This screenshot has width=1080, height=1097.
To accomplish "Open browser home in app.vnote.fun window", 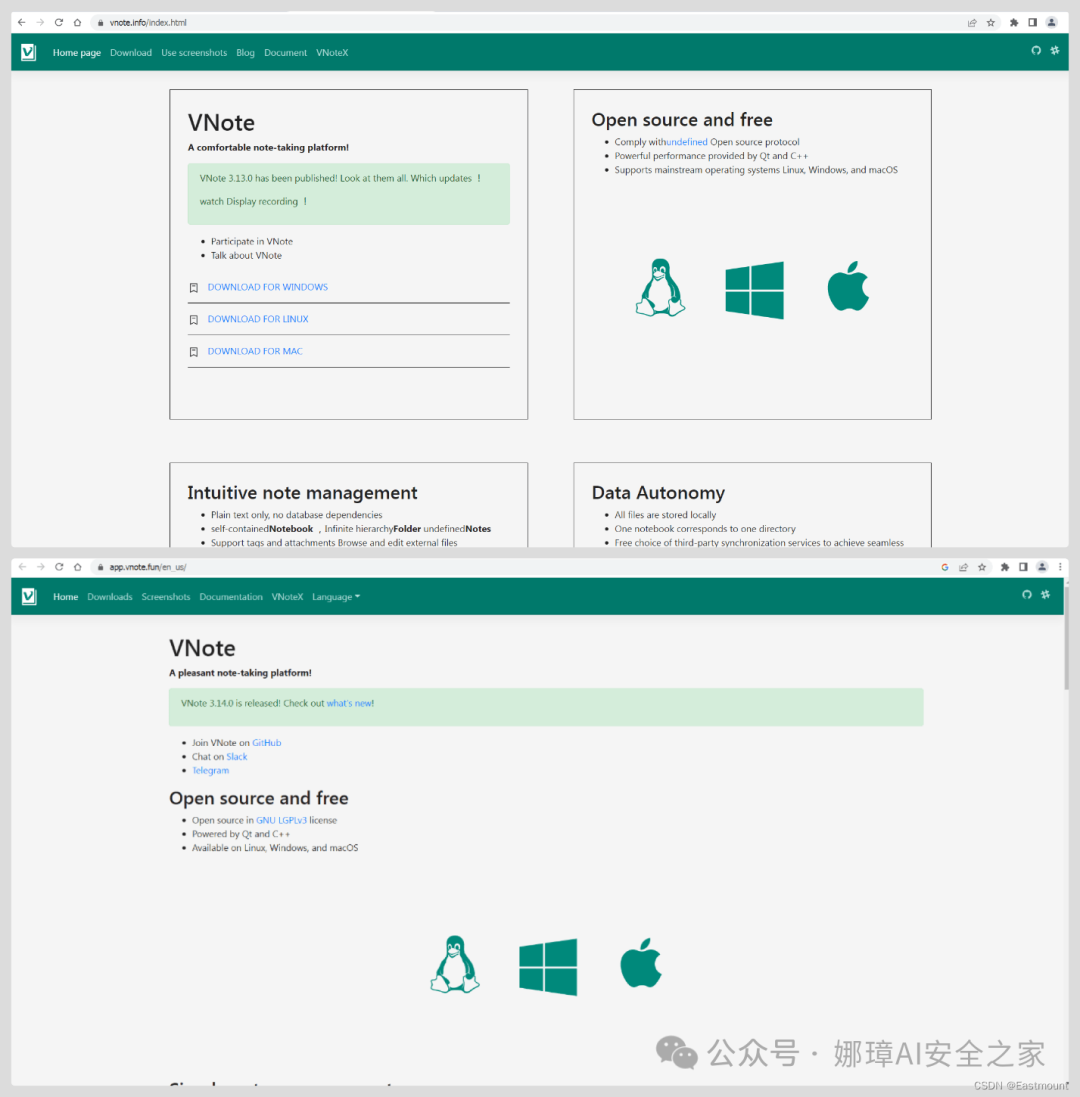I will (77, 567).
